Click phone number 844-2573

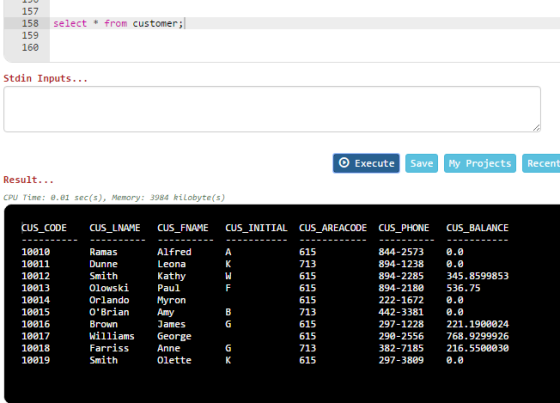tap(401, 252)
